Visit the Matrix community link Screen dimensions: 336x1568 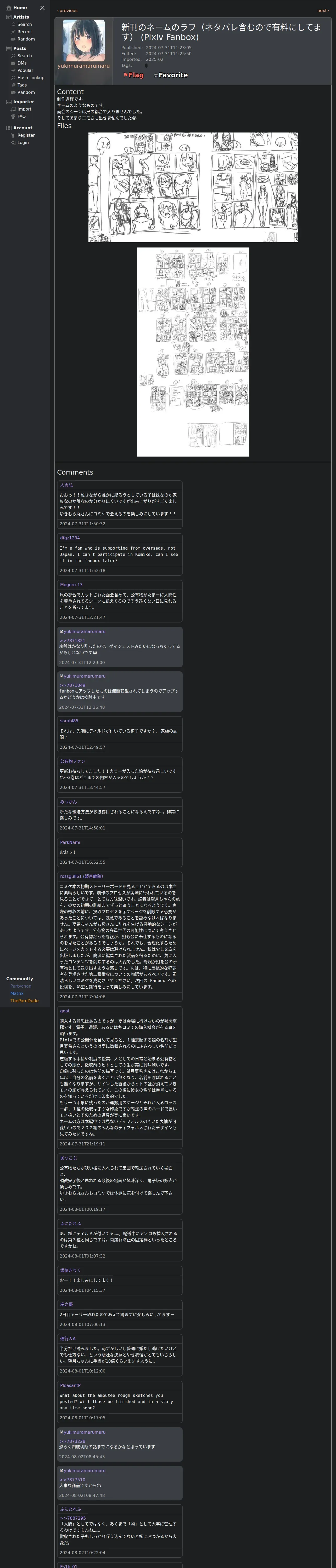click(17, 993)
